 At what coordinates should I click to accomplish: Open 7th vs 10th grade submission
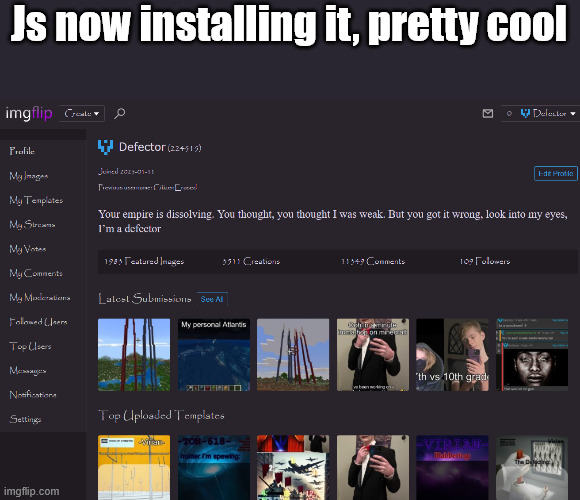pyautogui.click(x=452, y=355)
